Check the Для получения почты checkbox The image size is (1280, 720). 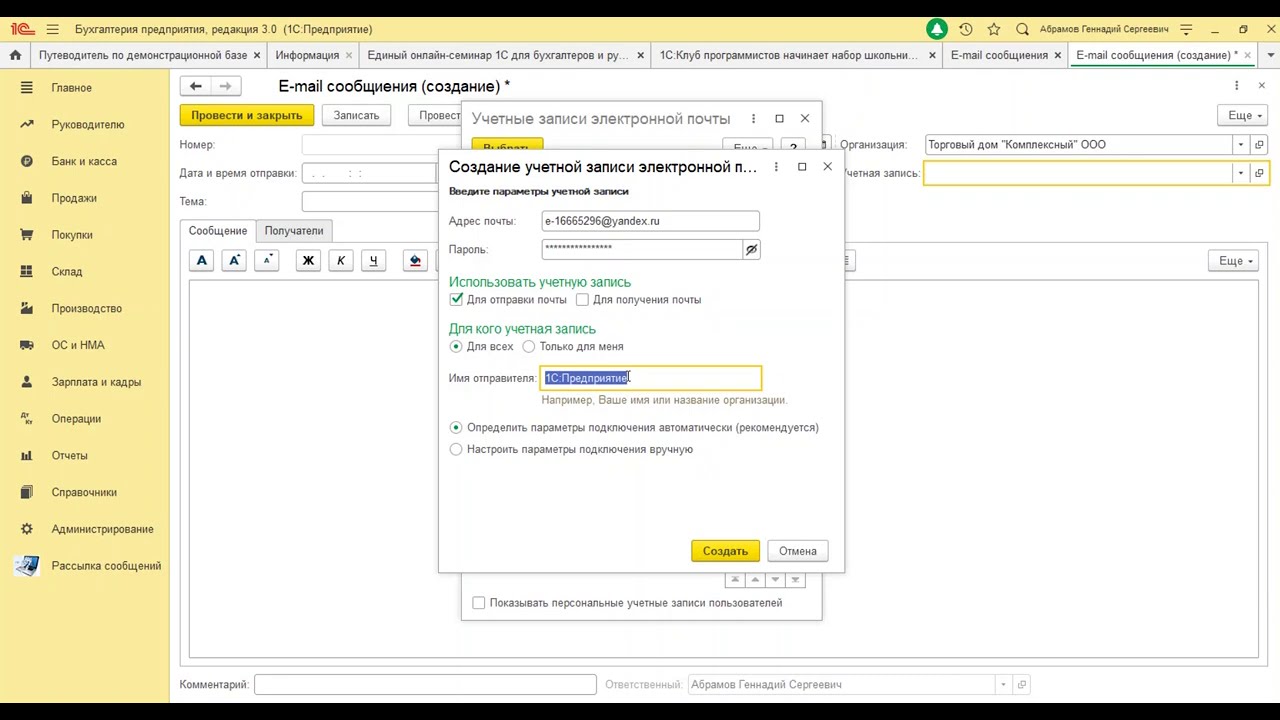582,300
